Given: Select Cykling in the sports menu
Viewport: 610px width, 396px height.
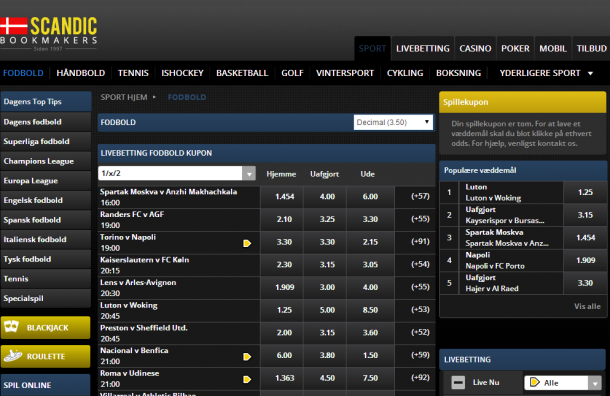Looking at the screenshot, I should point(405,73).
